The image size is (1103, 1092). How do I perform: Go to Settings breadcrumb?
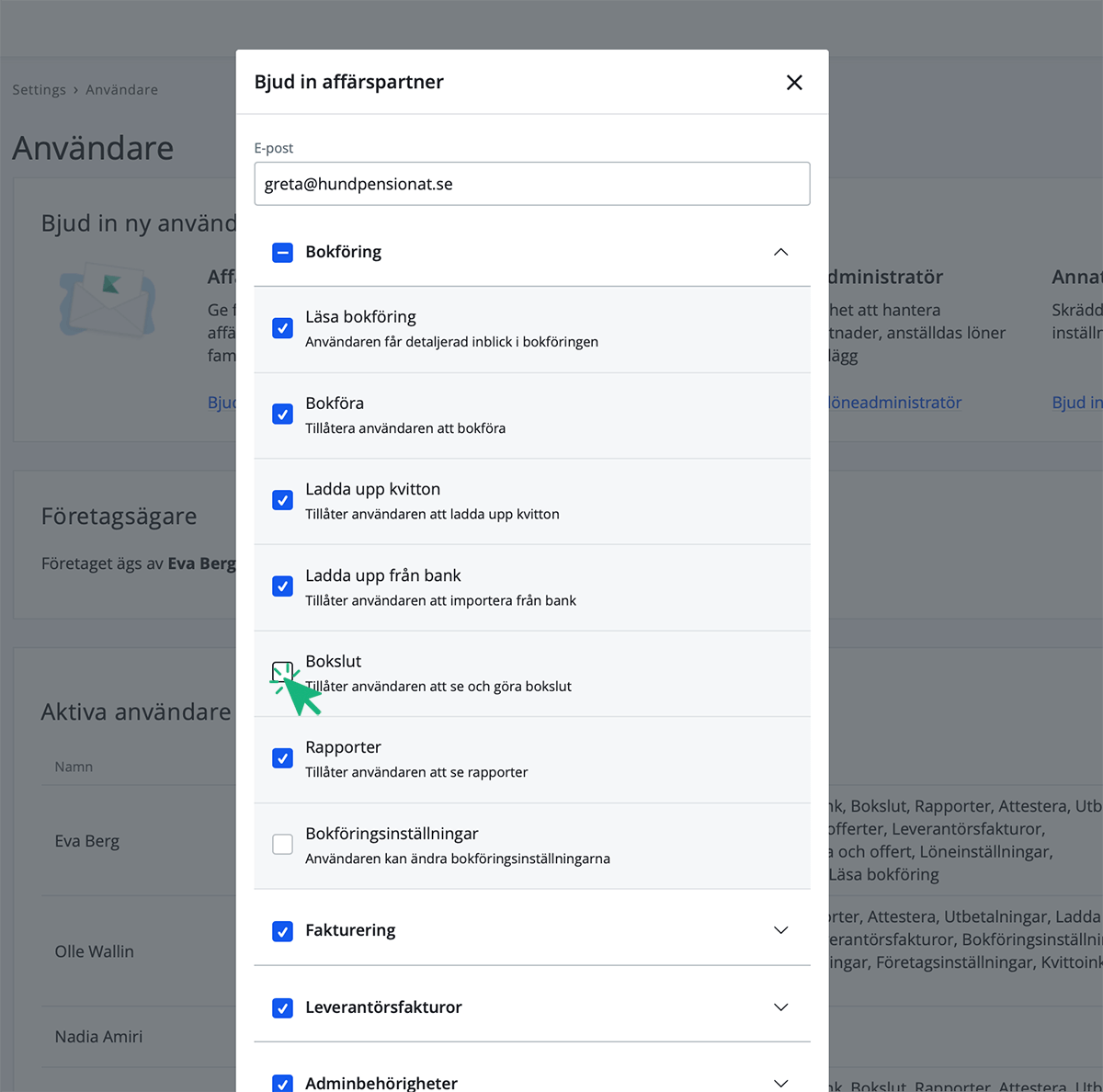pyautogui.click(x=39, y=90)
